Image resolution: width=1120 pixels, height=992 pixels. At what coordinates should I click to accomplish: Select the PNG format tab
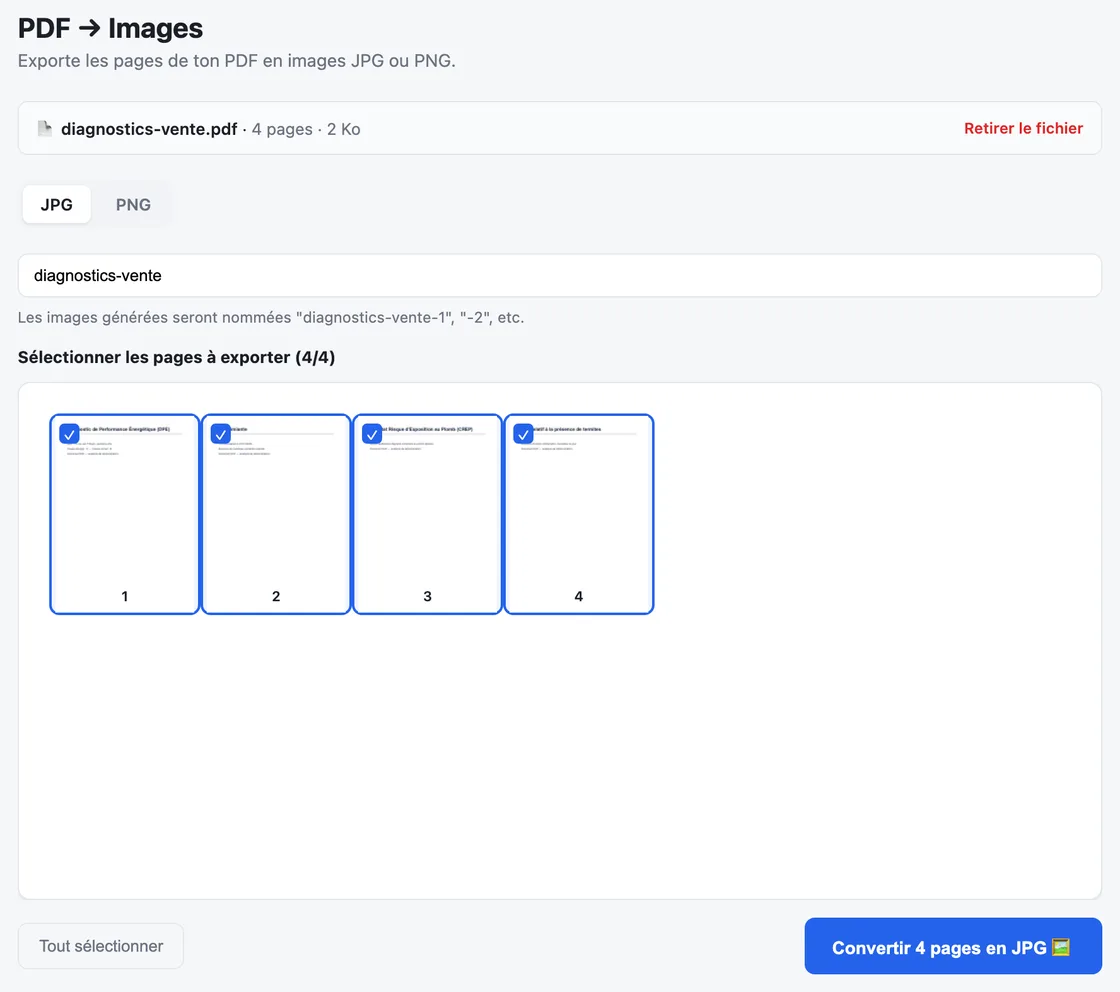coord(133,204)
